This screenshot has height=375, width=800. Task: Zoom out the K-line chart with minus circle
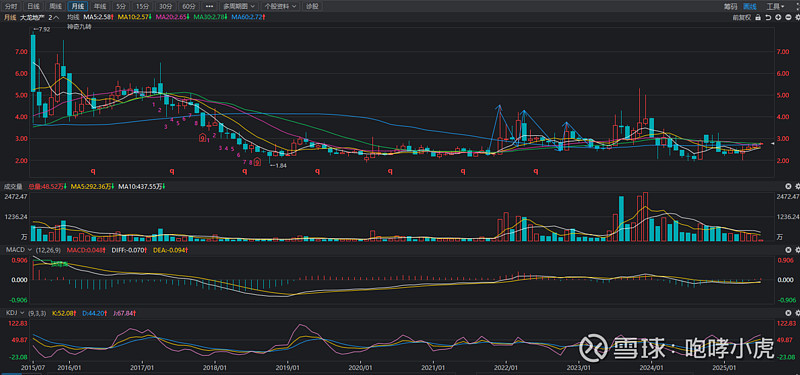coord(788,17)
